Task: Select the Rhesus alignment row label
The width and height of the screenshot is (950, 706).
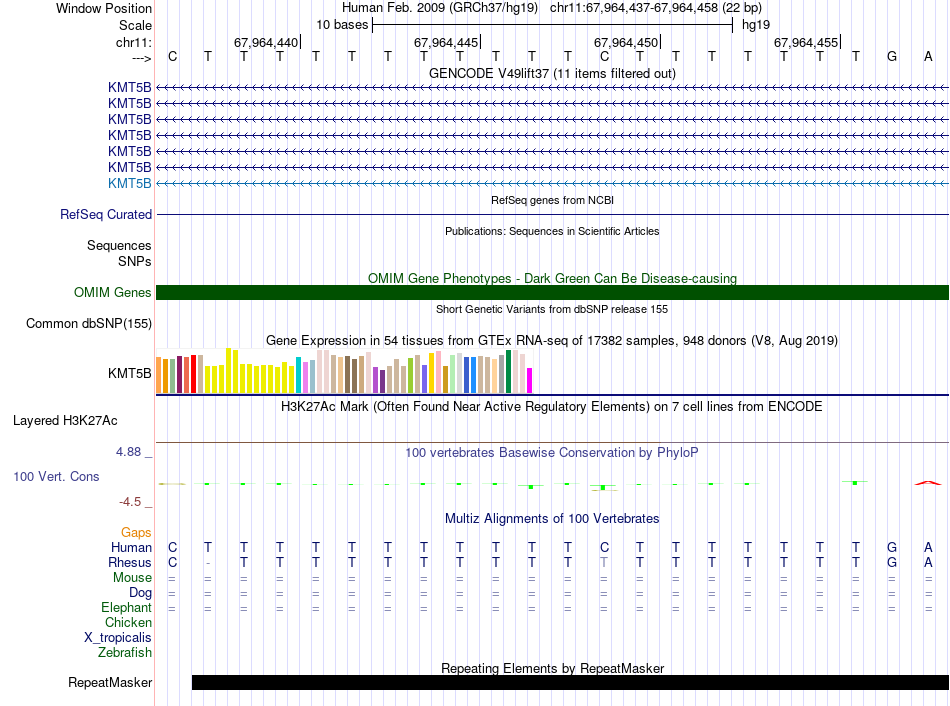Action: [130, 562]
